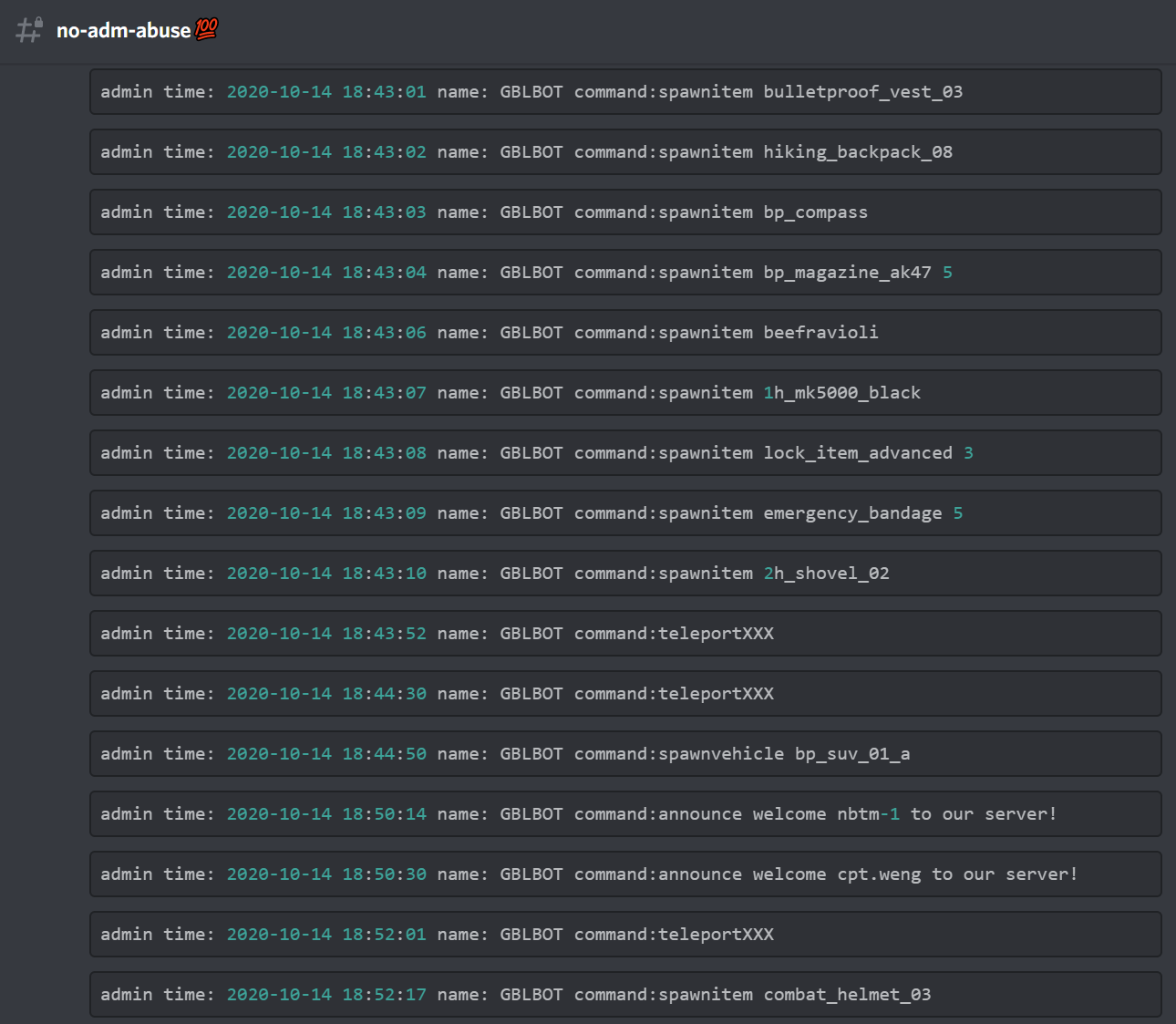Click the 100 emoji in channel title
1176x1024 pixels.
(x=207, y=30)
